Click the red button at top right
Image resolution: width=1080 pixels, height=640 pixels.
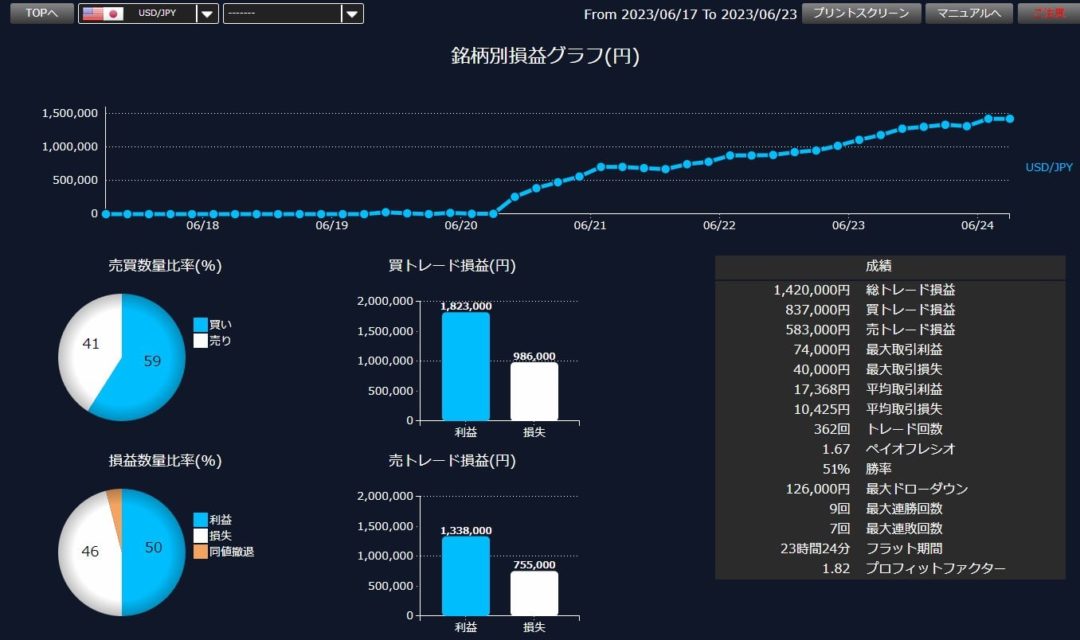[1048, 13]
